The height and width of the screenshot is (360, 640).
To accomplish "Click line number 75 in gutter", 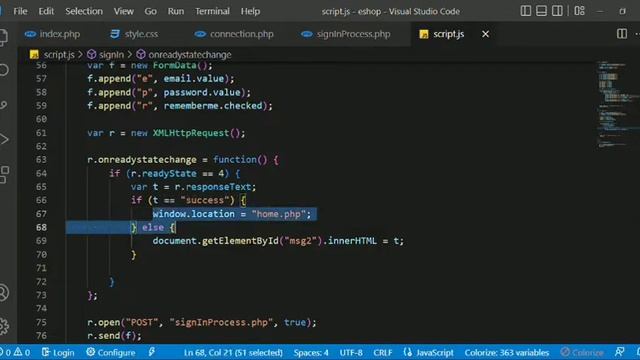I will (x=41, y=322).
